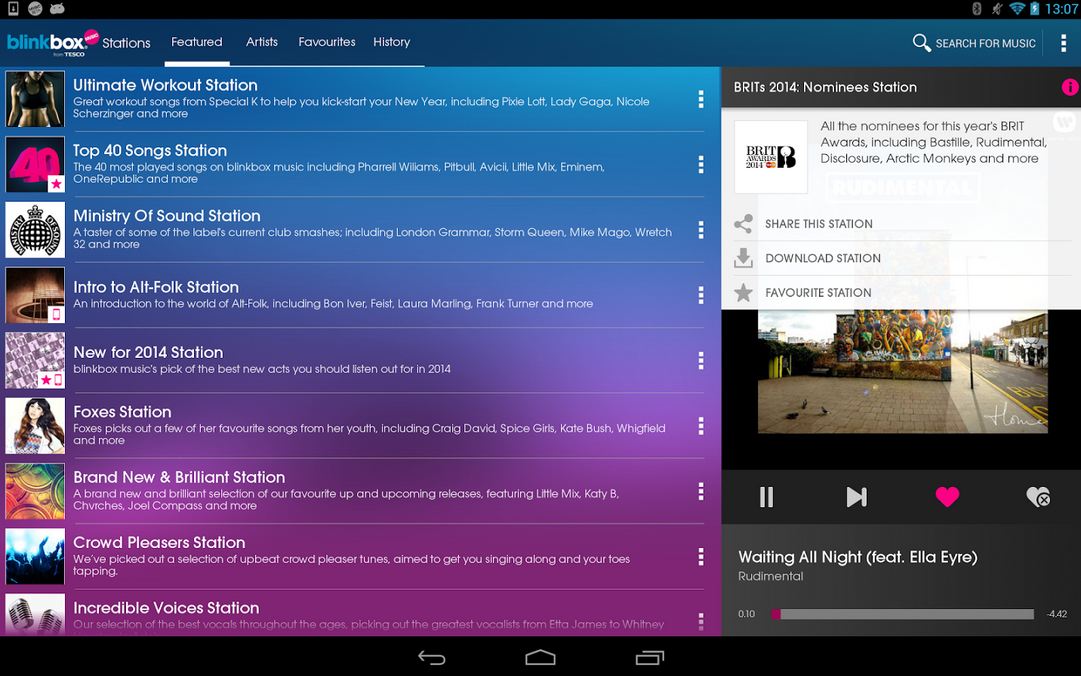Tap the Android recent apps button
This screenshot has width=1081, height=676.
(x=649, y=658)
